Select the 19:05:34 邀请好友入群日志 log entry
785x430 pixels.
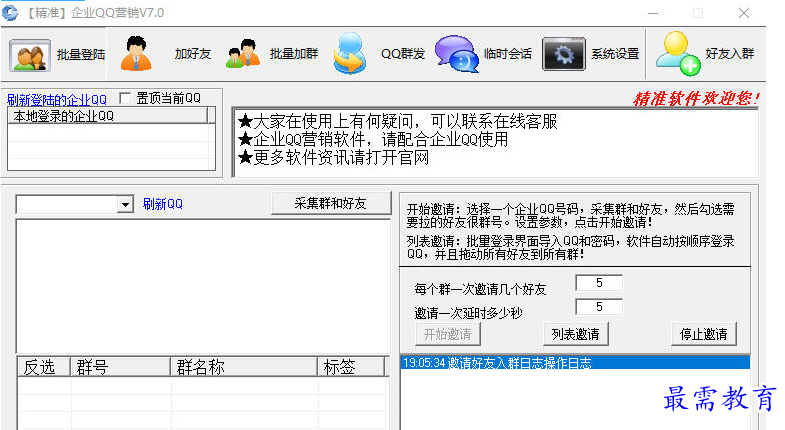pos(576,363)
